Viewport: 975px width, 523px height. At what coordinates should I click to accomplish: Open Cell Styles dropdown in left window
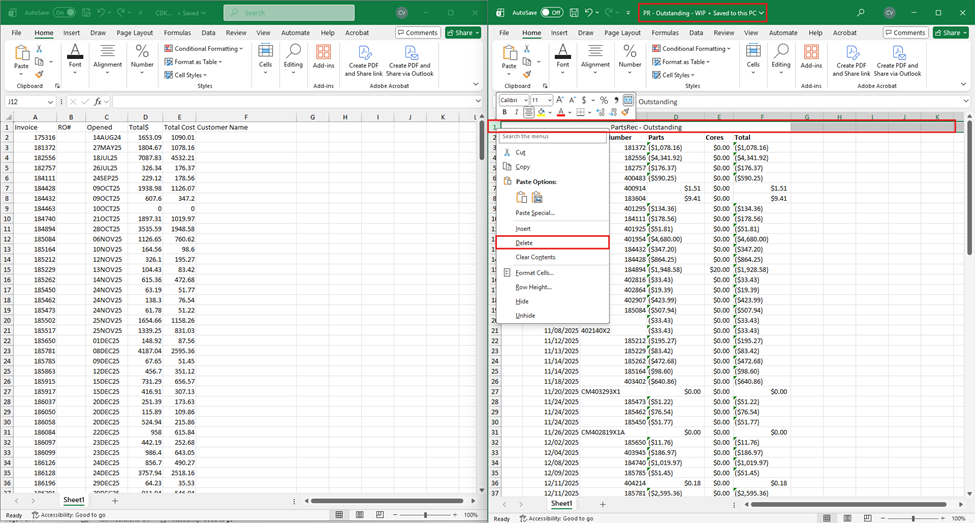185,75
